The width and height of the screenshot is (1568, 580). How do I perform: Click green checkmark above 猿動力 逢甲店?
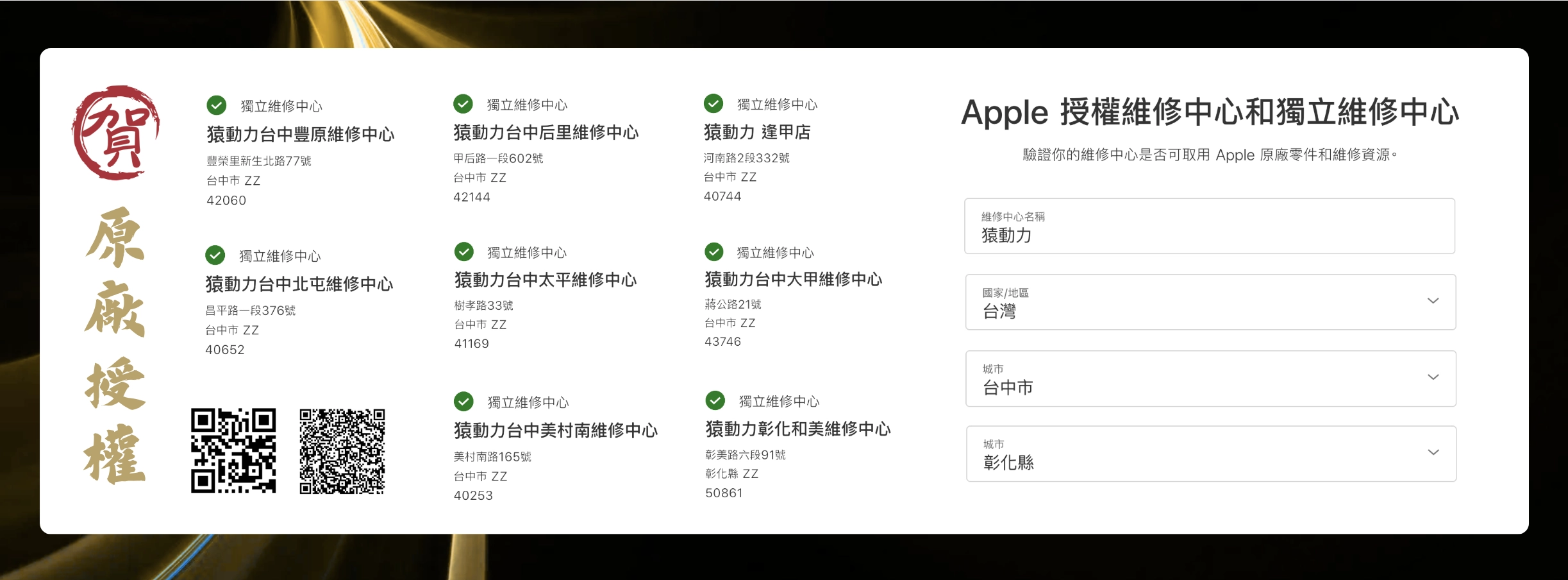point(713,103)
